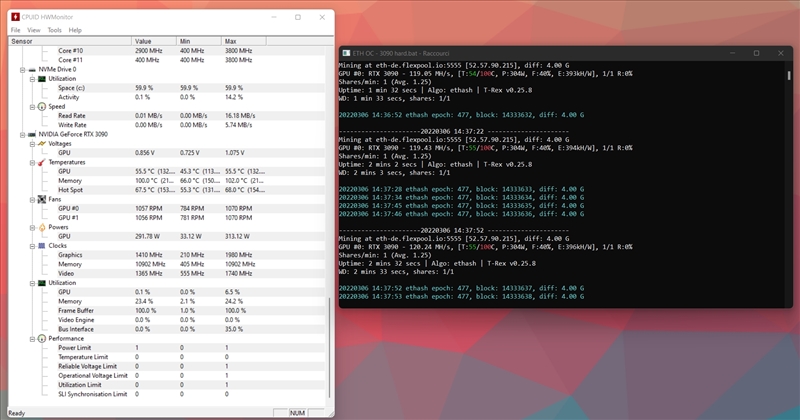Screen dimensions: 800x420
Task: Click the Min column header
Action: point(198,41)
